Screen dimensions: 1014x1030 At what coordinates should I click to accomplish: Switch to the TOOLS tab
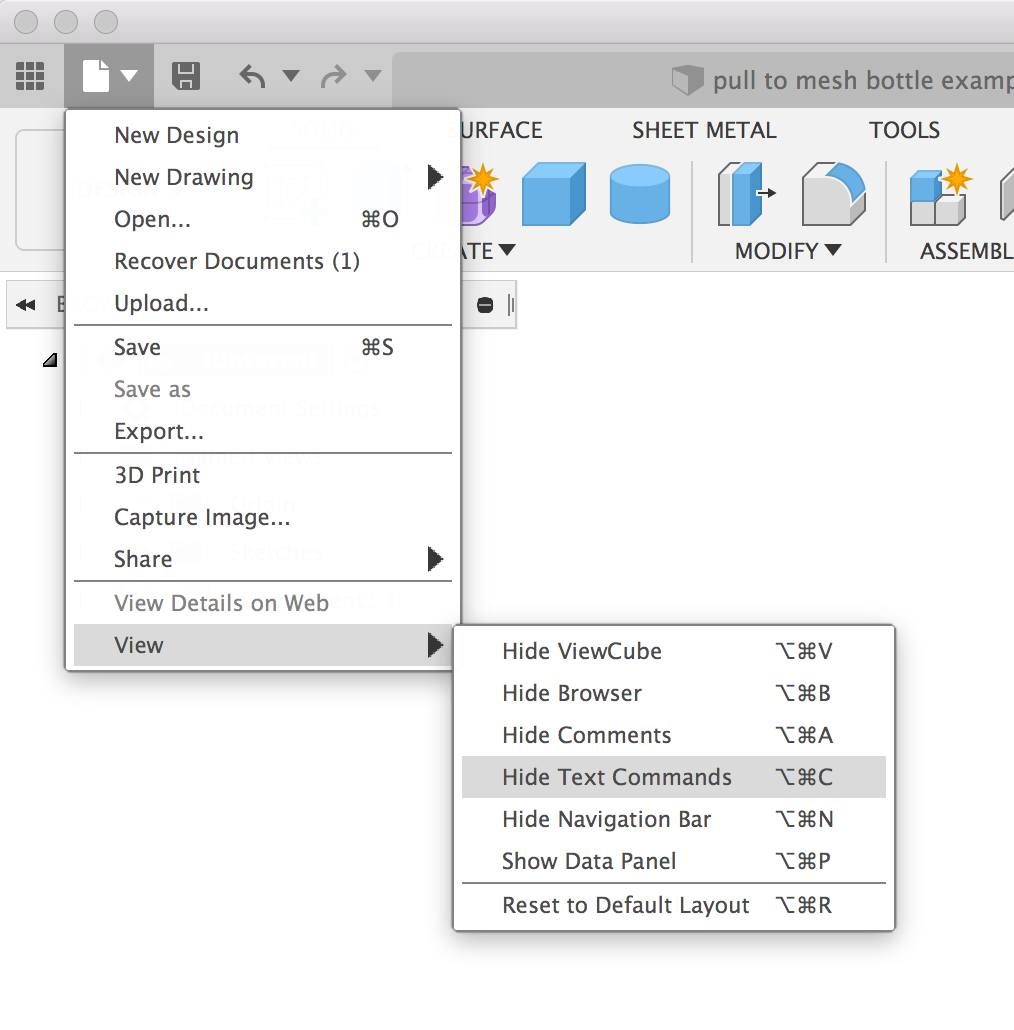point(904,130)
